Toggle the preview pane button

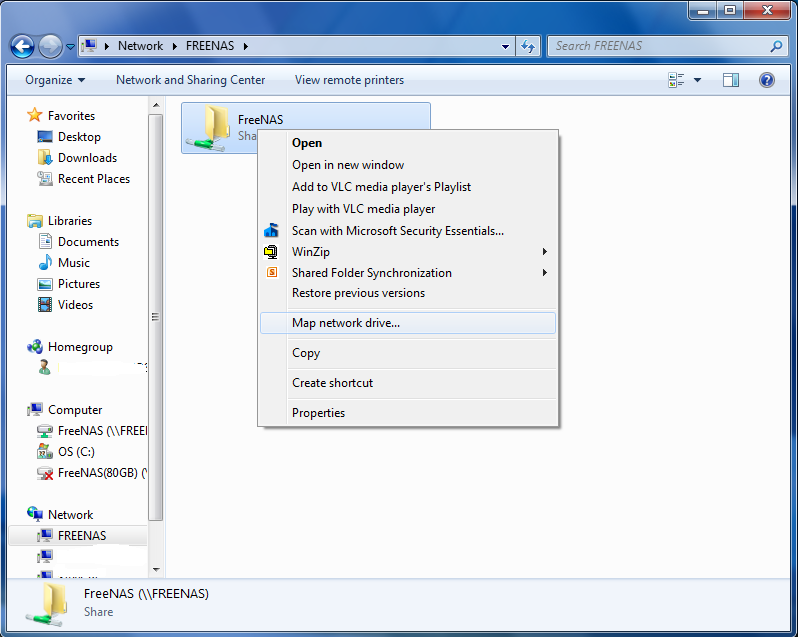point(731,80)
